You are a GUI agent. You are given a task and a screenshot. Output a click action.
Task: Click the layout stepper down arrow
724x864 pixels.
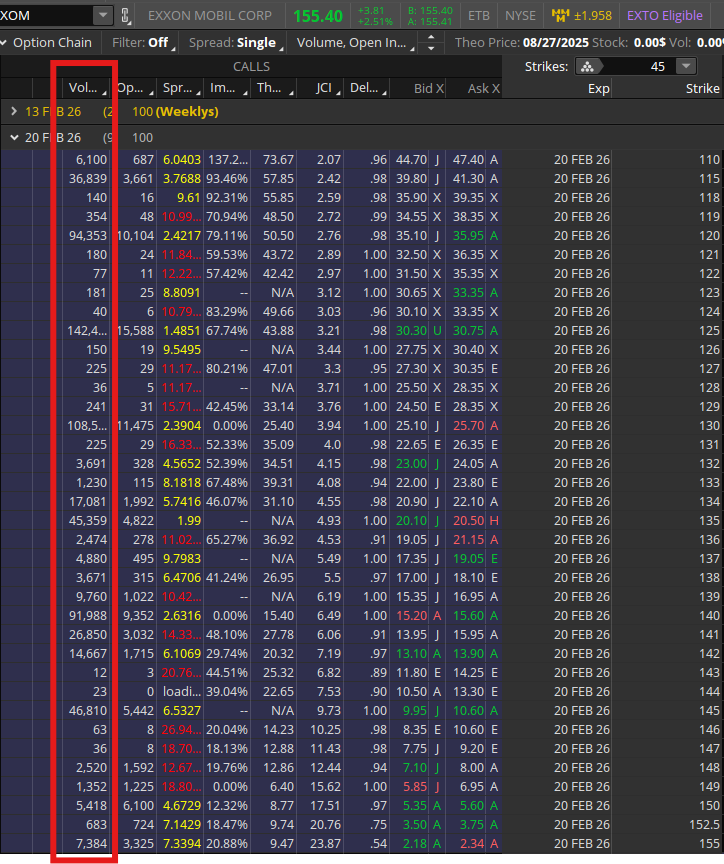click(x=431, y=48)
